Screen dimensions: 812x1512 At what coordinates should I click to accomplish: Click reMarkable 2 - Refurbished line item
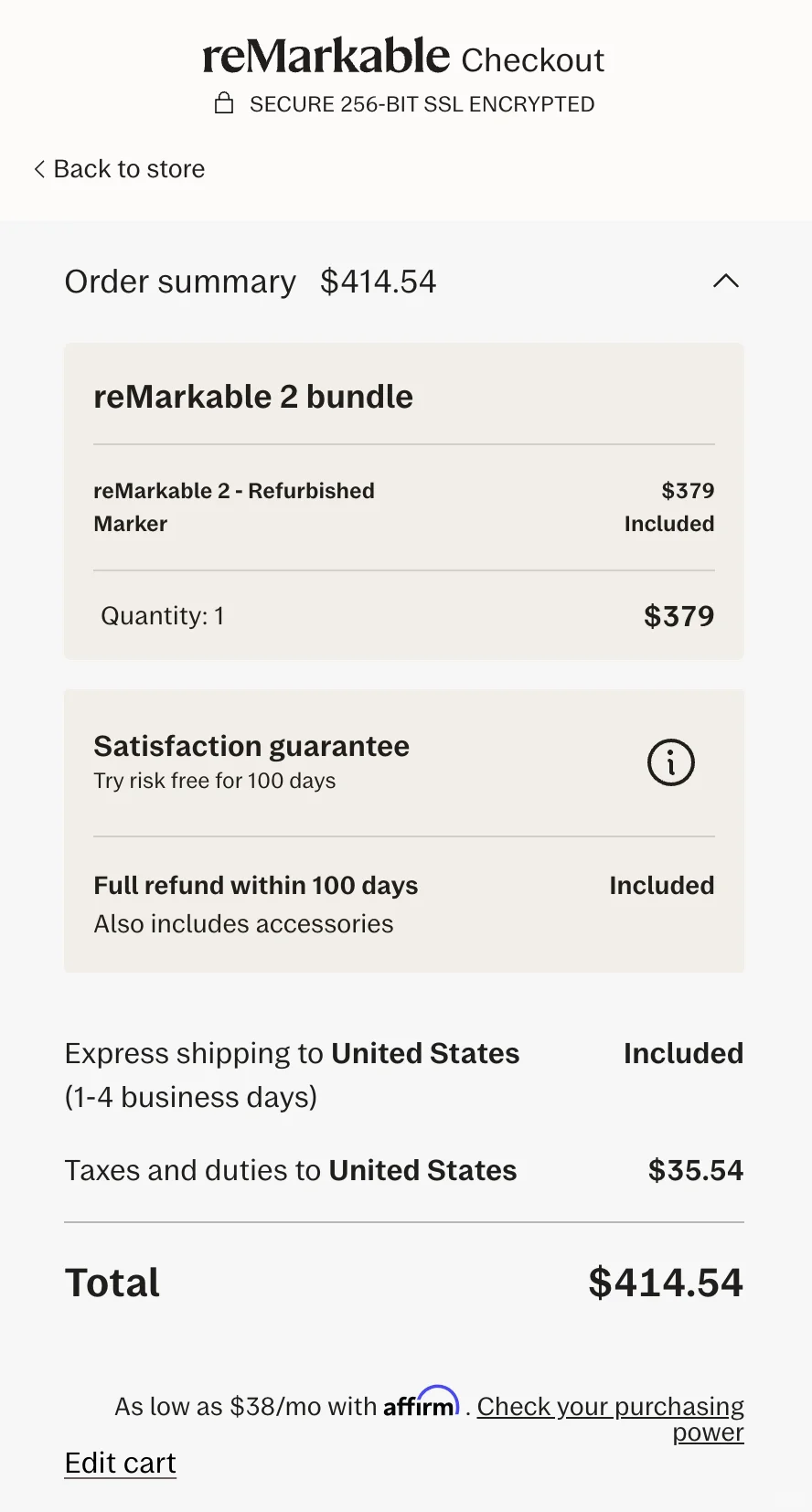pos(404,491)
